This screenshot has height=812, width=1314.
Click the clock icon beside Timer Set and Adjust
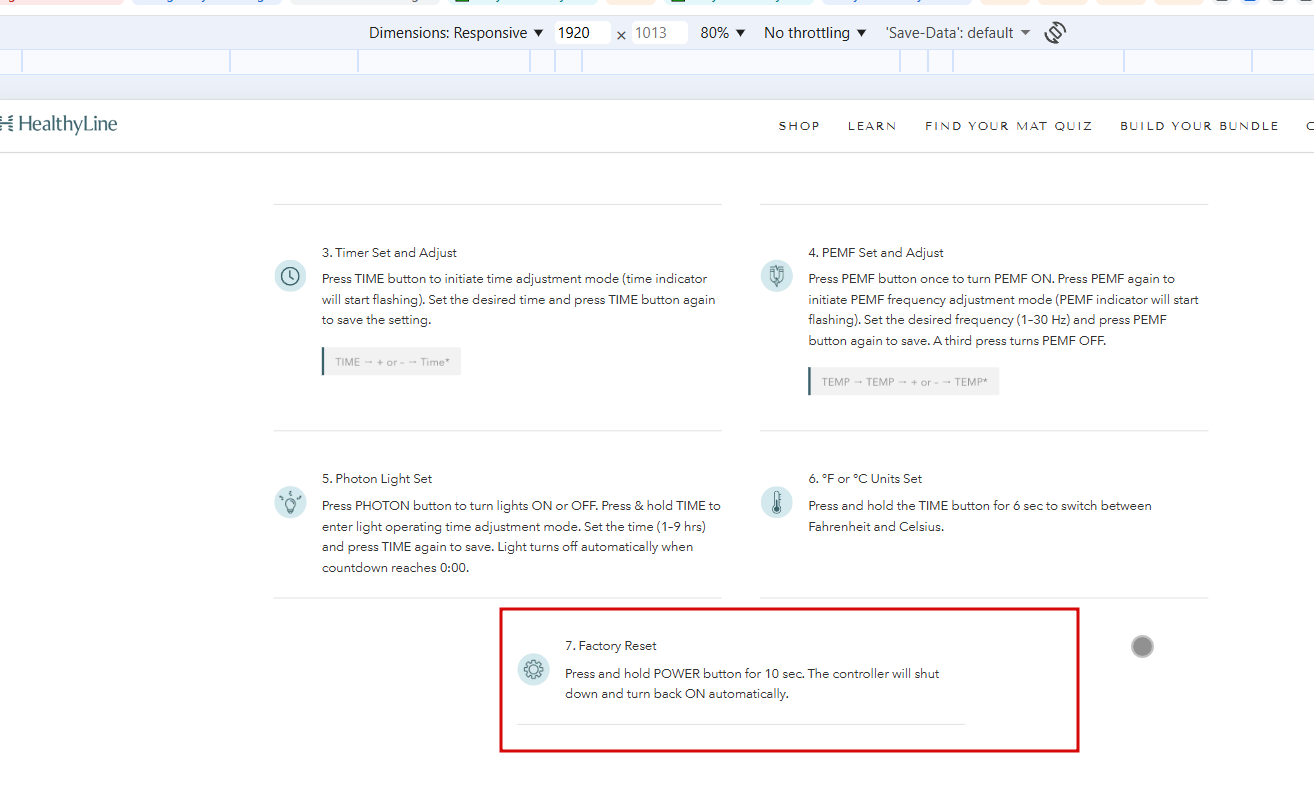tap(290, 276)
